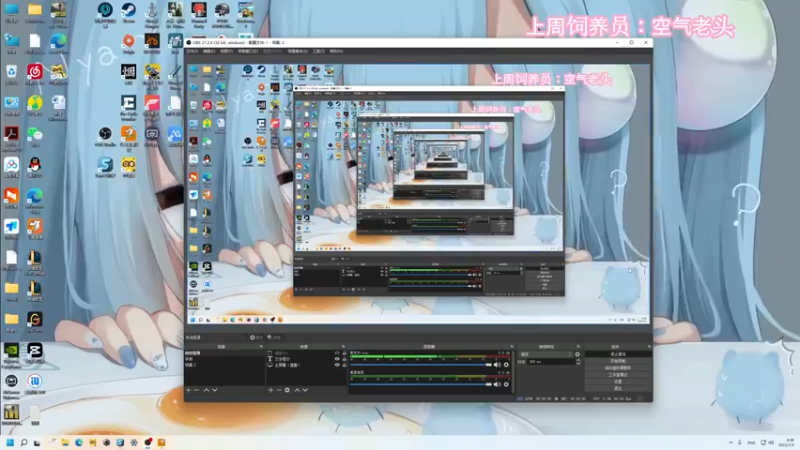Toggle lock on 文字显示 source
The image size is (800, 450).
coord(344,359)
